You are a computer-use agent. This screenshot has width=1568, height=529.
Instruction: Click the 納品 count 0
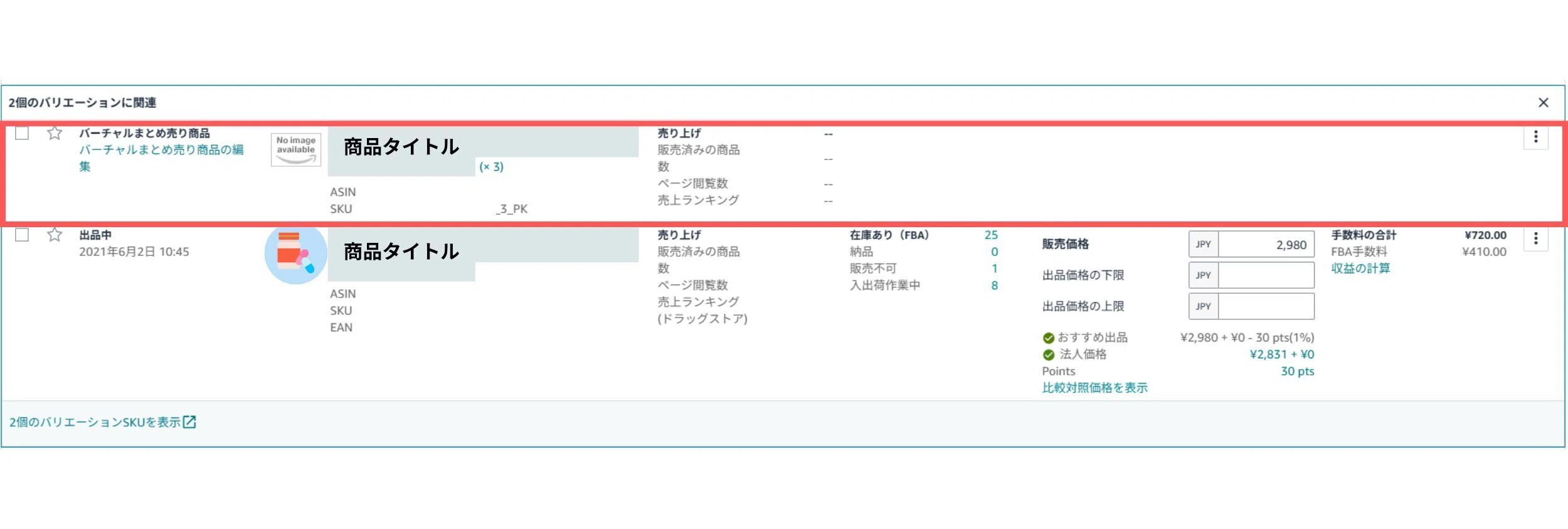click(x=995, y=252)
